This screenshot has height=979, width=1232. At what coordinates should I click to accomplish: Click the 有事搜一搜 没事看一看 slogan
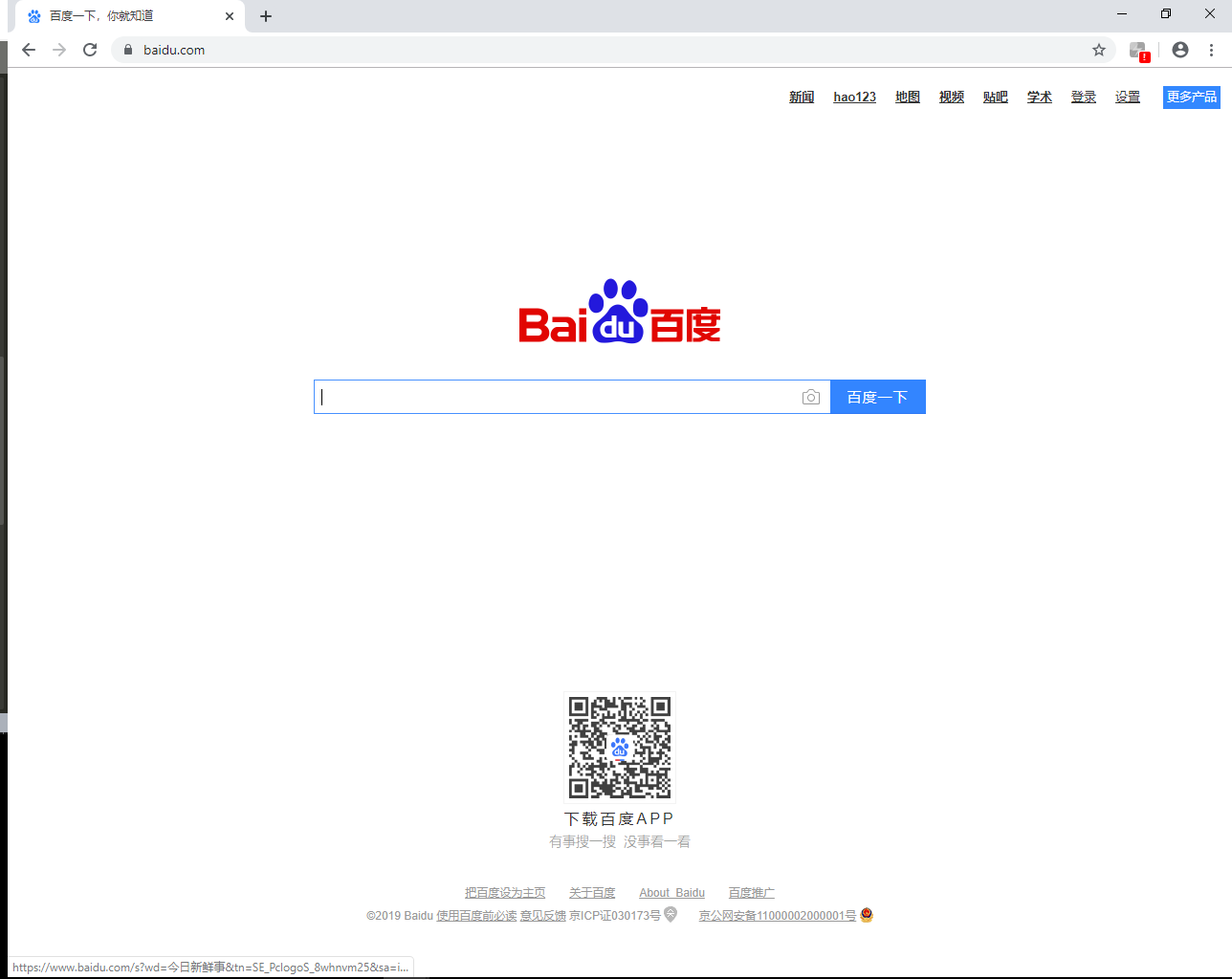click(620, 842)
